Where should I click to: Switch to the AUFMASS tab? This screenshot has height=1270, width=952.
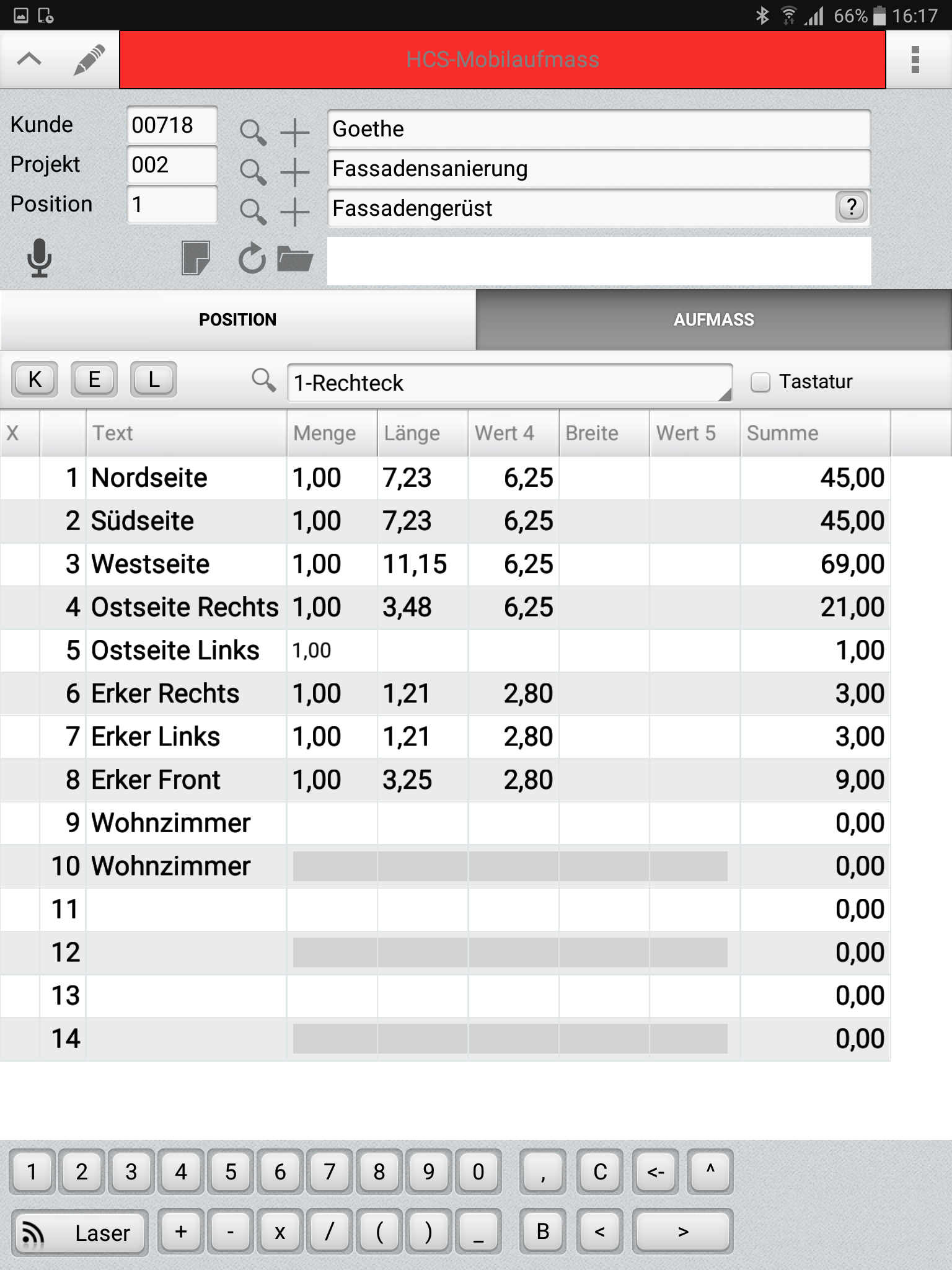pos(713,320)
